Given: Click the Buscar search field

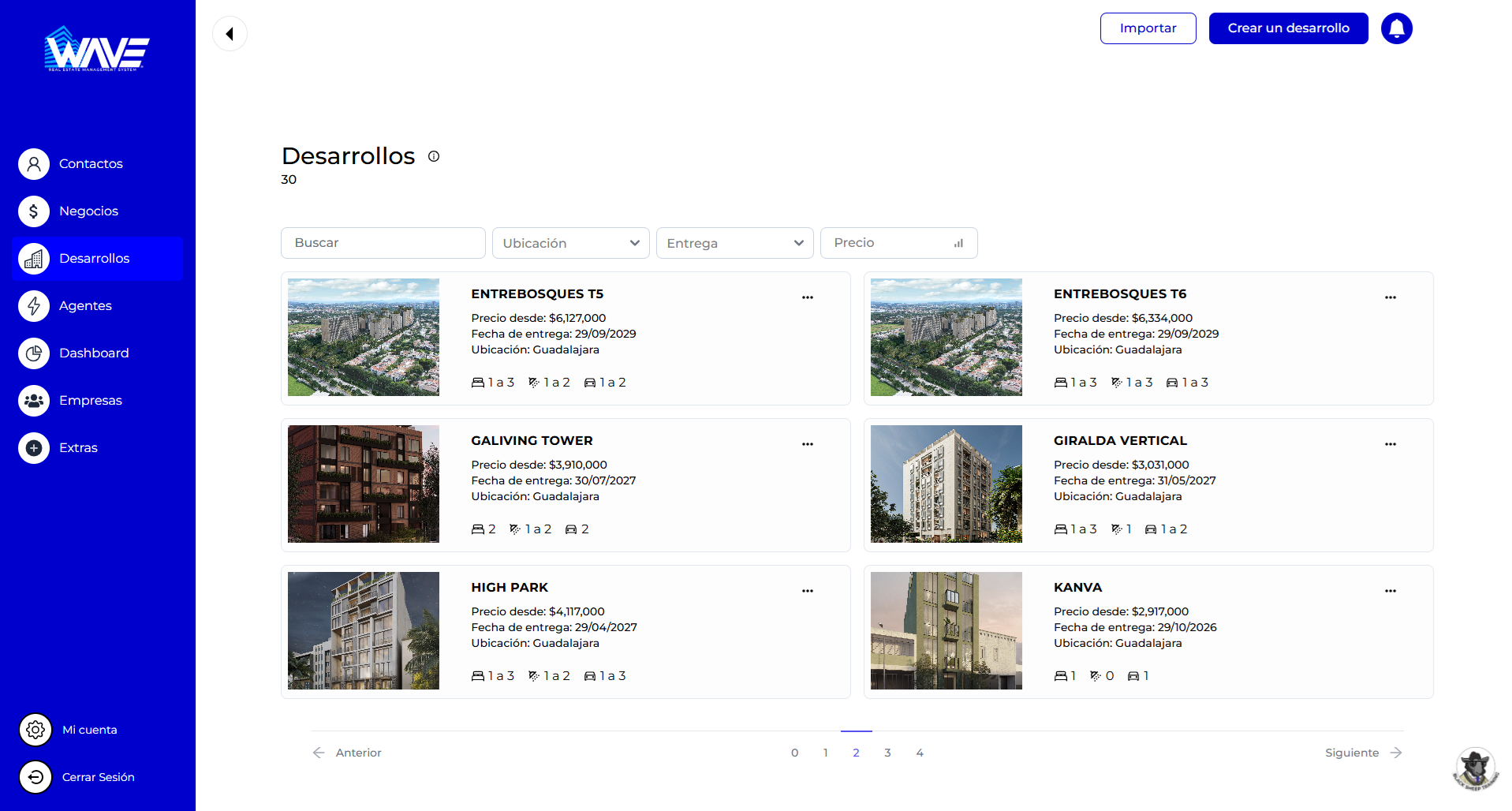Looking at the screenshot, I should 383,243.
